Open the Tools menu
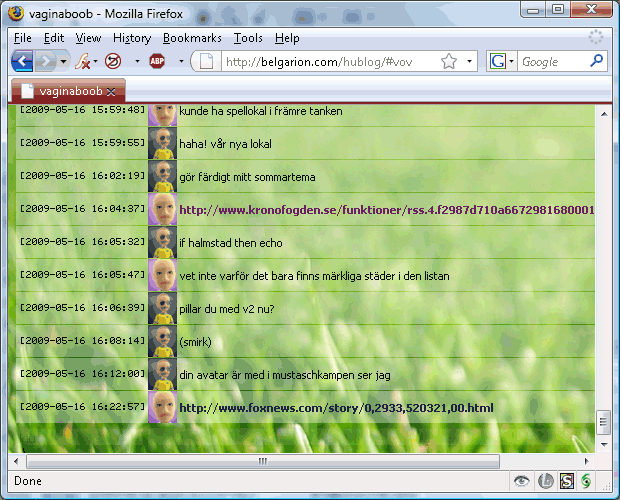The height and width of the screenshot is (500, 620). 248,38
